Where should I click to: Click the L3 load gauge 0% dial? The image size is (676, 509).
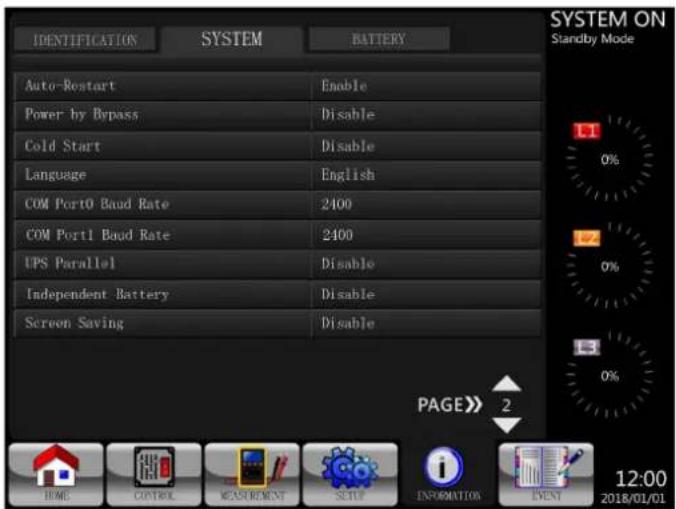(610, 375)
